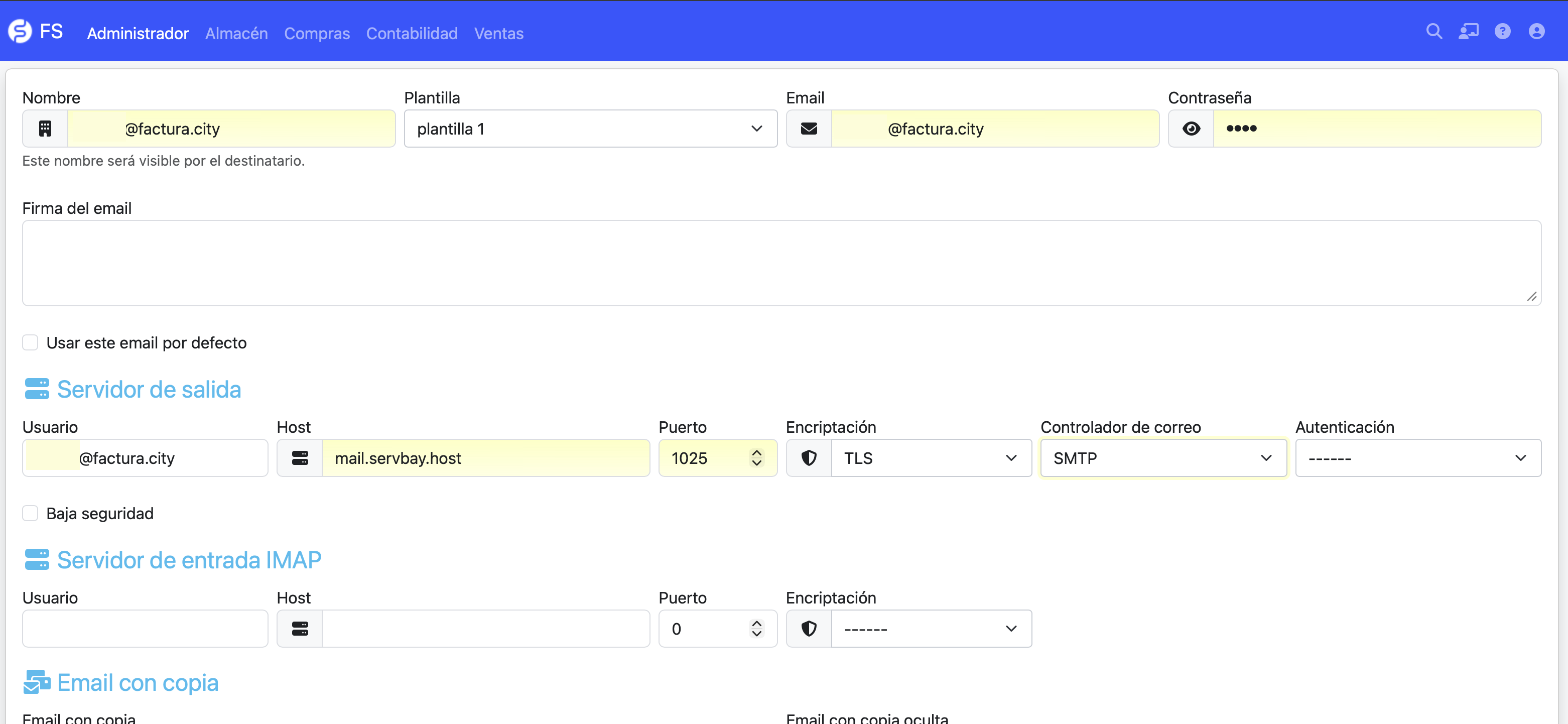Screen dimensions: 1568x724
Task: Open the Almacén menu
Action: coord(236,33)
